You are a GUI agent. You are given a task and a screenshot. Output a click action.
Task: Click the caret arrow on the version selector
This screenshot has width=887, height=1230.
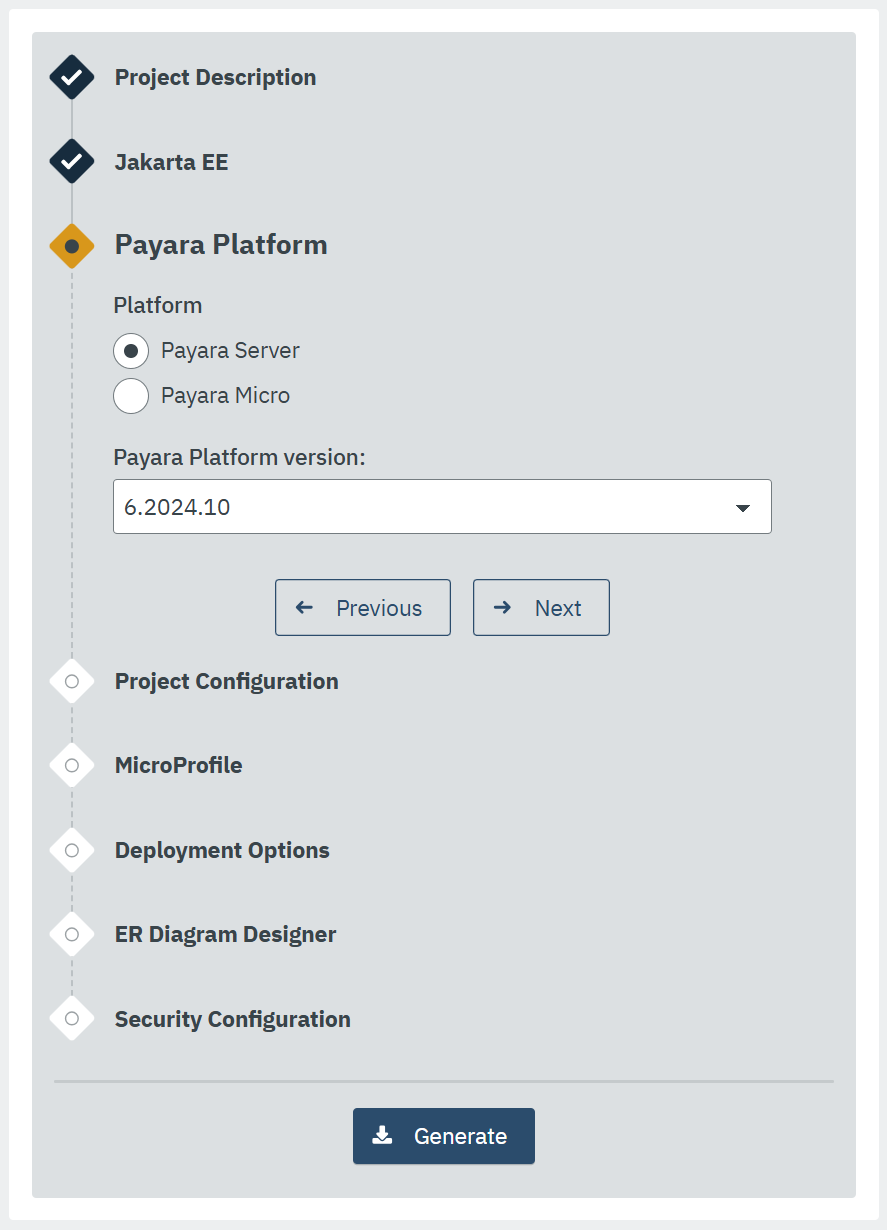[743, 507]
